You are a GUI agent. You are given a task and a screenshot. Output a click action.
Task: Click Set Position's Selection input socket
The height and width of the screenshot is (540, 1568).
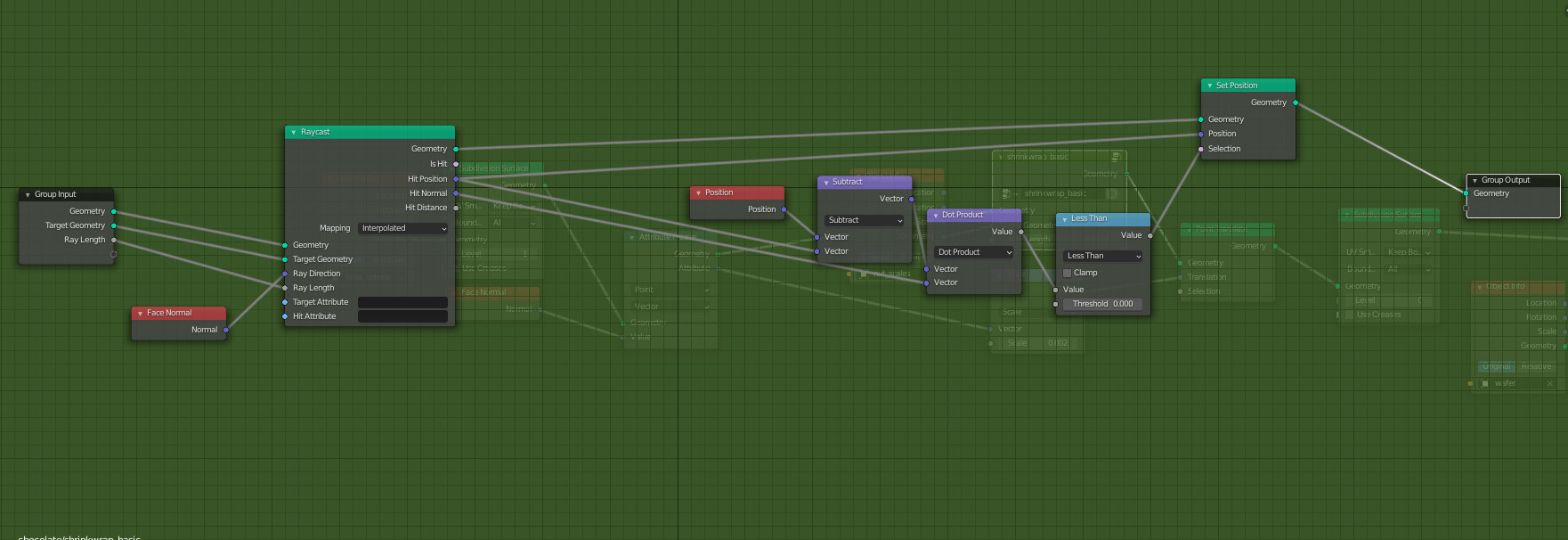(x=1201, y=149)
